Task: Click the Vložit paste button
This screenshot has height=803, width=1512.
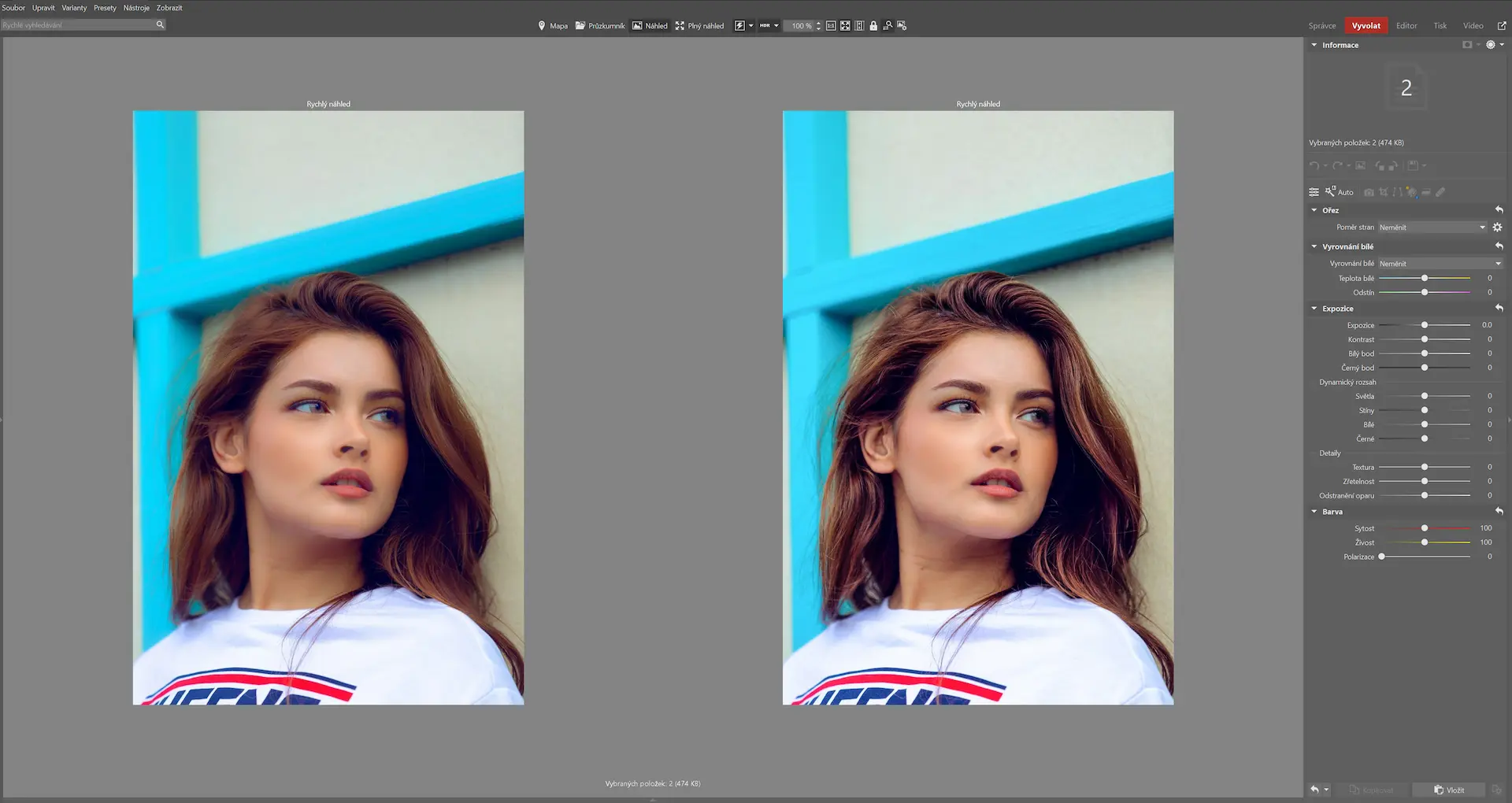Action: 1449,790
